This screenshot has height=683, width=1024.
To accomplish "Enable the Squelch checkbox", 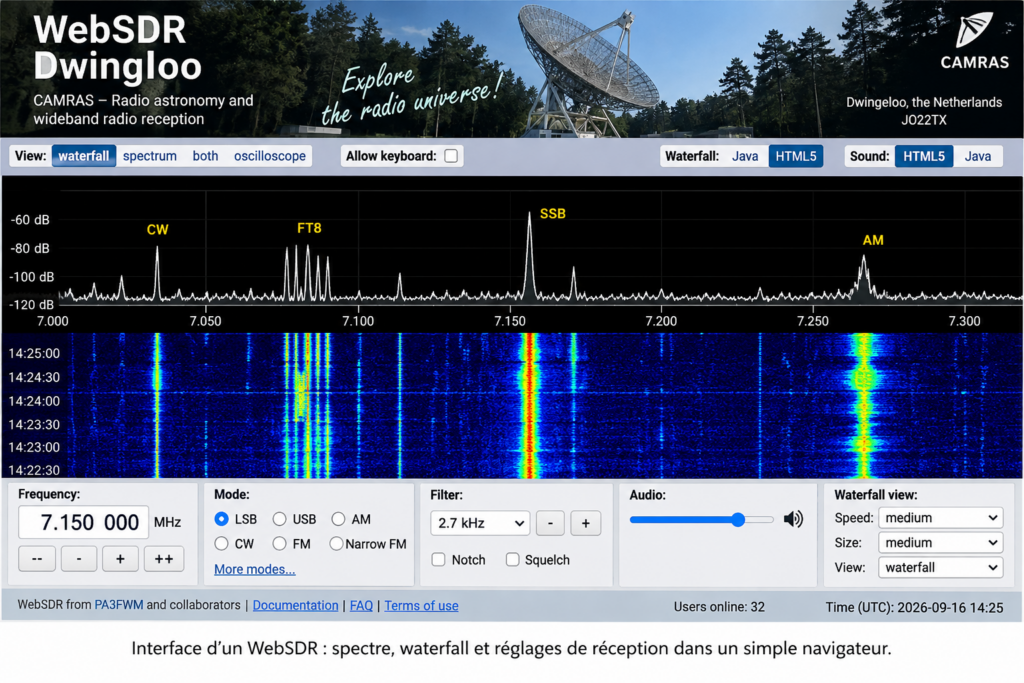I will 513,560.
